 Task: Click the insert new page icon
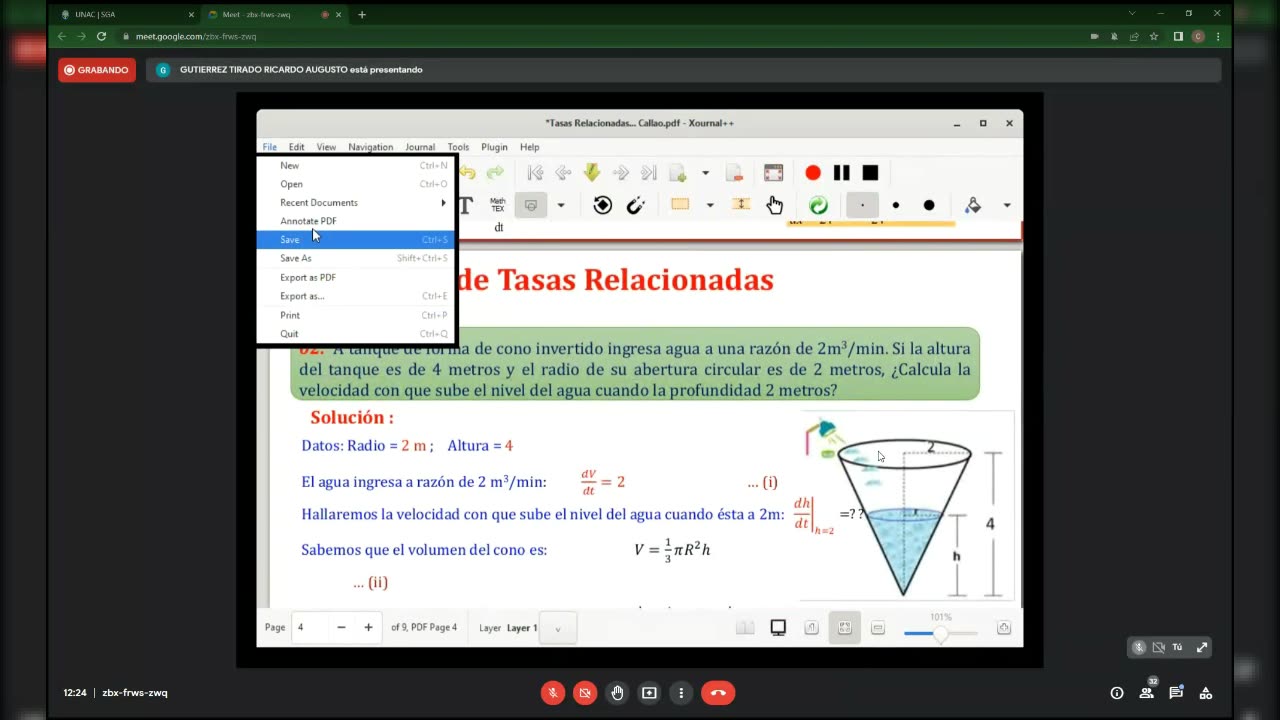(x=677, y=173)
